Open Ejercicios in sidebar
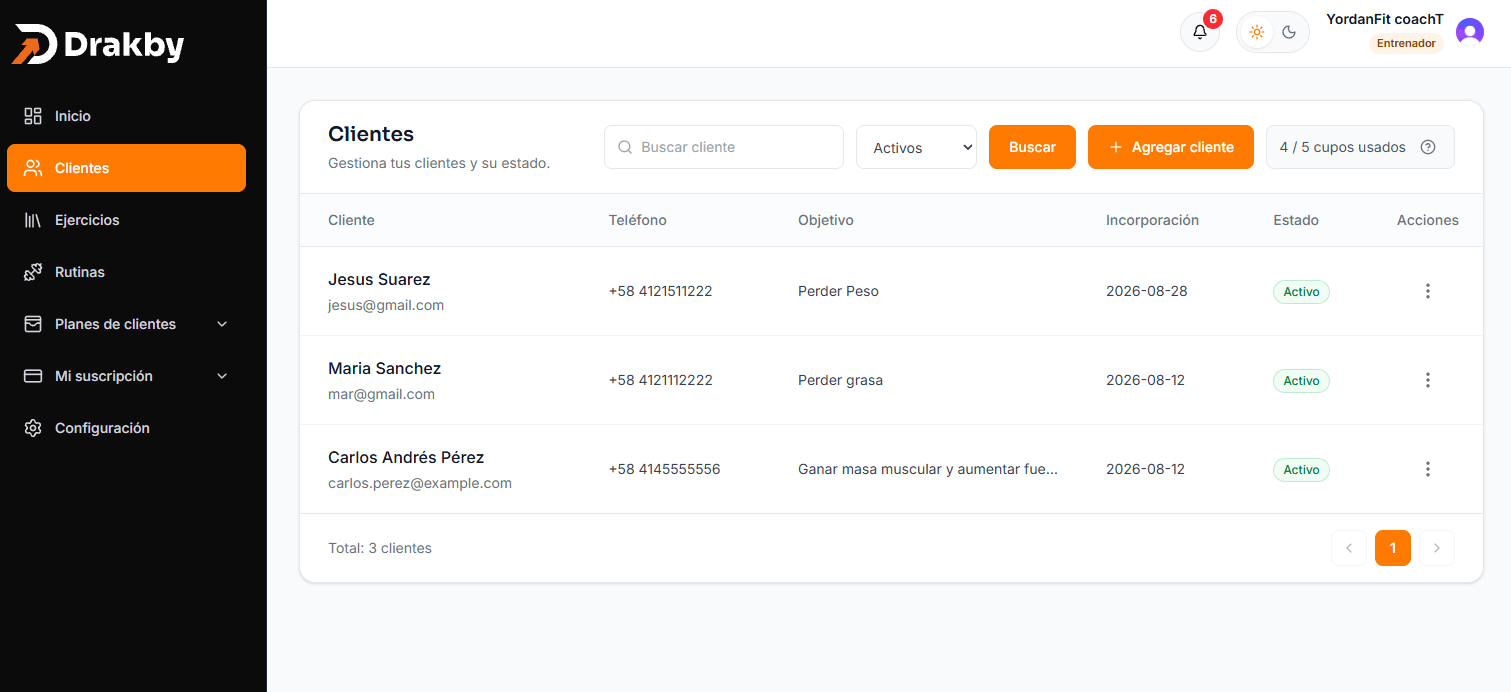 (x=126, y=220)
